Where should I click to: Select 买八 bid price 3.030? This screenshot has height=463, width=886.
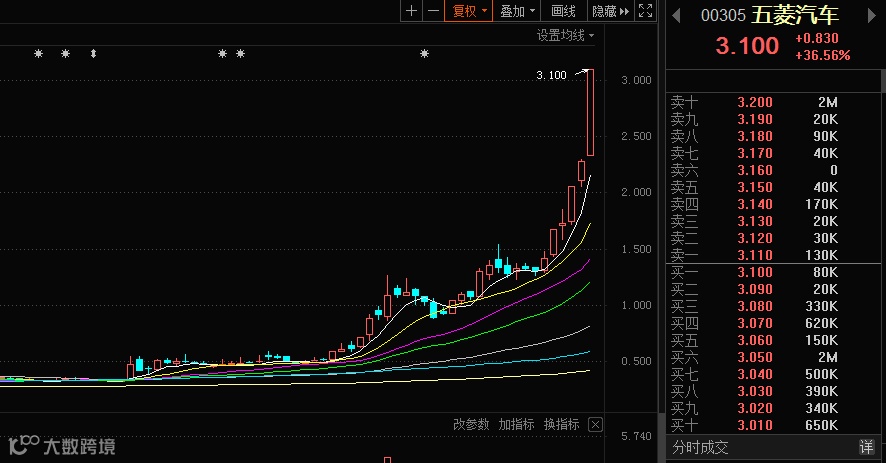[x=755, y=391]
